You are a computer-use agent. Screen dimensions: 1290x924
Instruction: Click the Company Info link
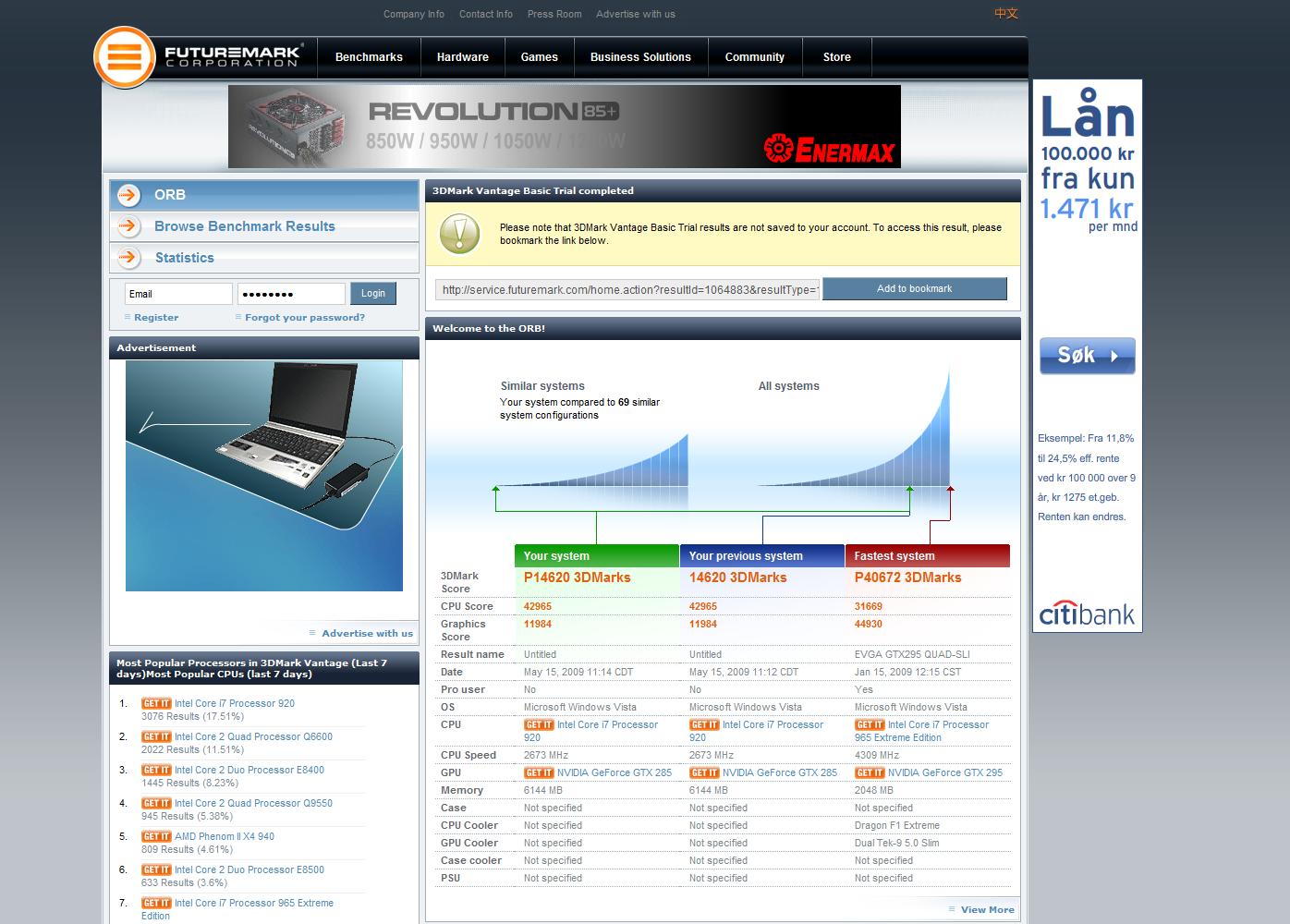tap(414, 14)
